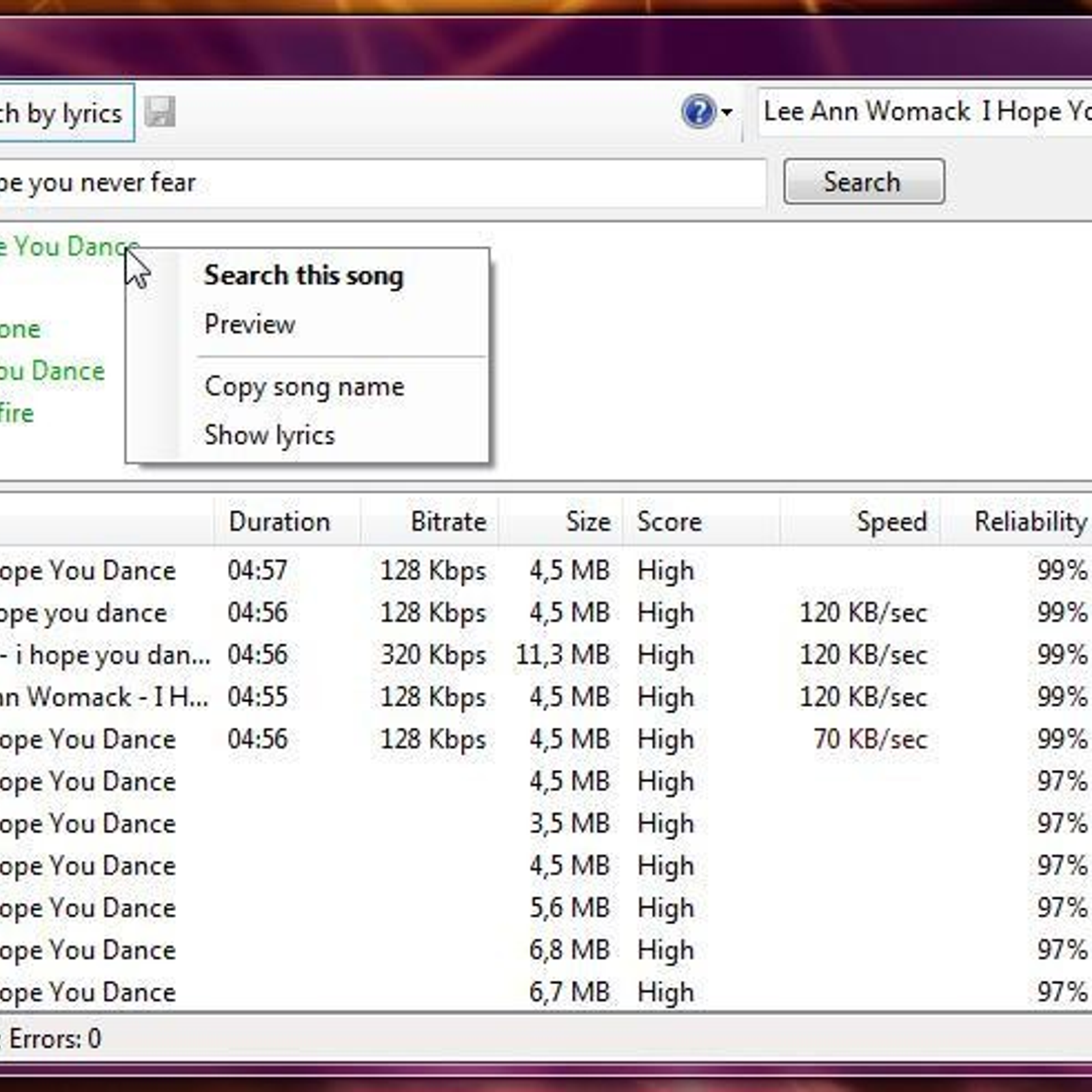This screenshot has width=1092, height=1092.
Task: Click the '3,5 MB' size cell
Action: [x=569, y=824]
